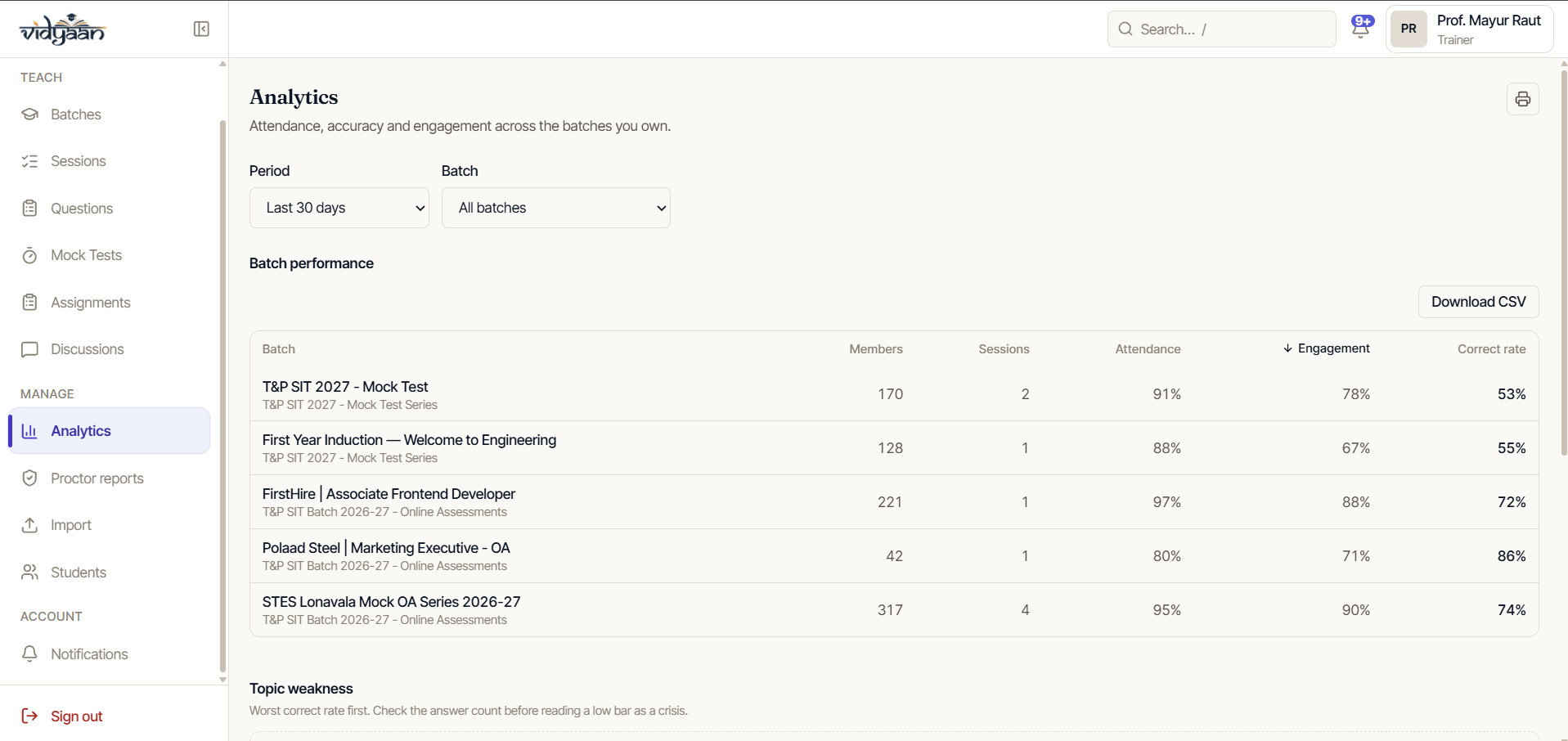The image size is (1568, 741).
Task: Navigate to Mock Tests
Action: 109,255
